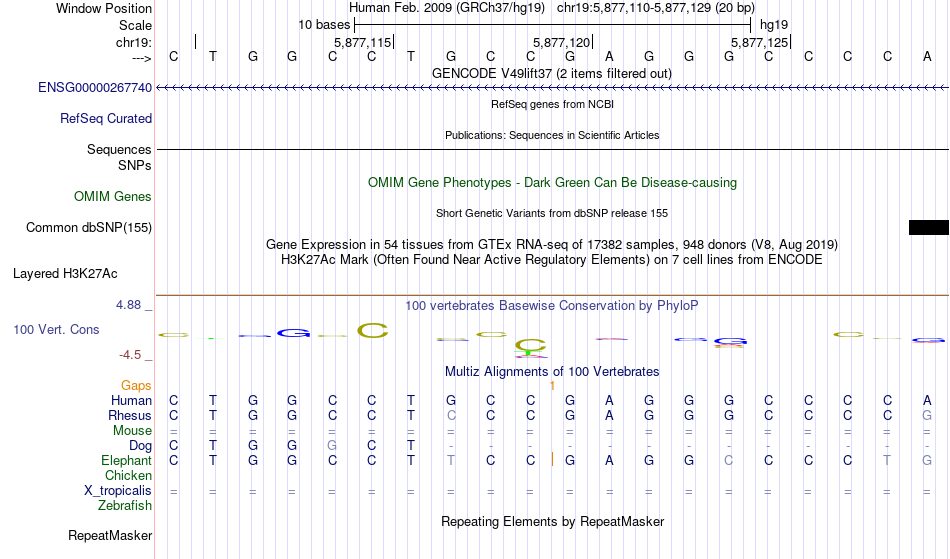Click the chr19:5,877,110-5,877,129 (20 bp) header text
The height and width of the screenshot is (559, 950).
click(656, 8)
